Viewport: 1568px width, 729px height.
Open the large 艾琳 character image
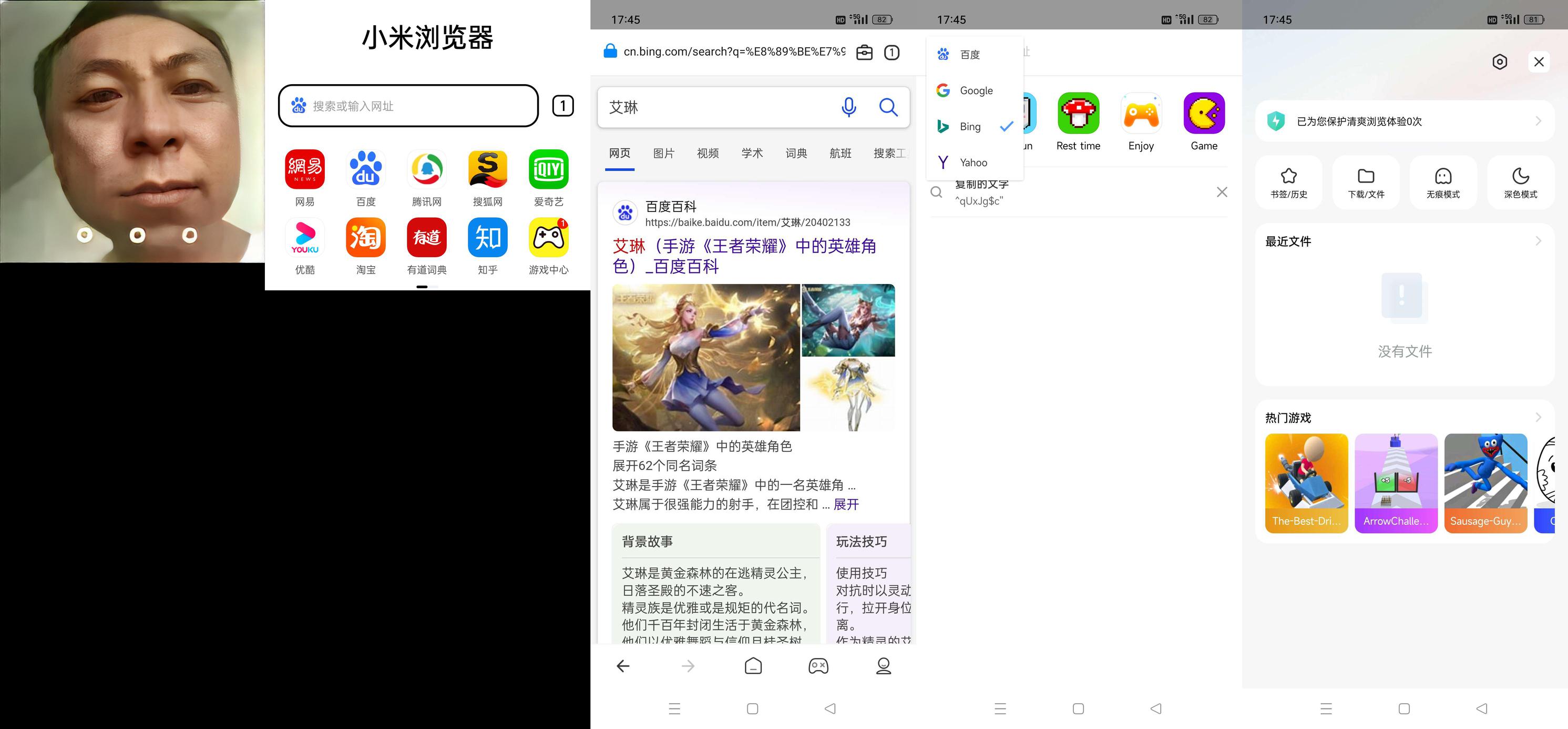pos(706,358)
